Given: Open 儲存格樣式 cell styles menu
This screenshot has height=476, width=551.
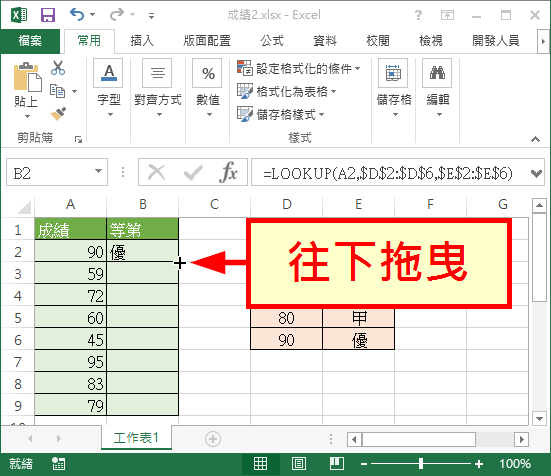Looking at the screenshot, I should tap(281, 114).
